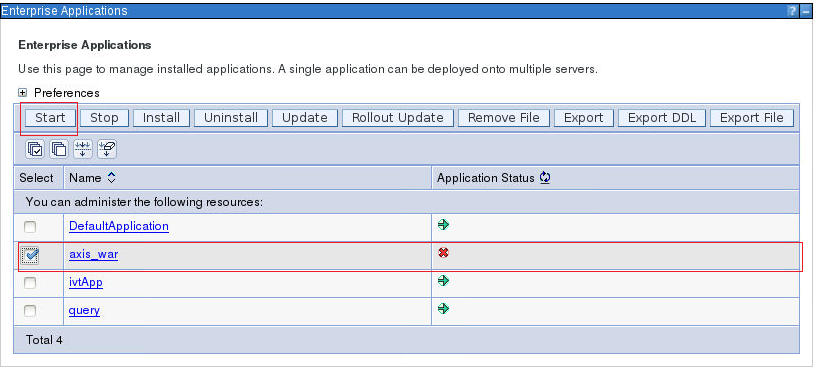Uncheck the axis_war checkbox
The image size is (815, 379).
[30, 255]
